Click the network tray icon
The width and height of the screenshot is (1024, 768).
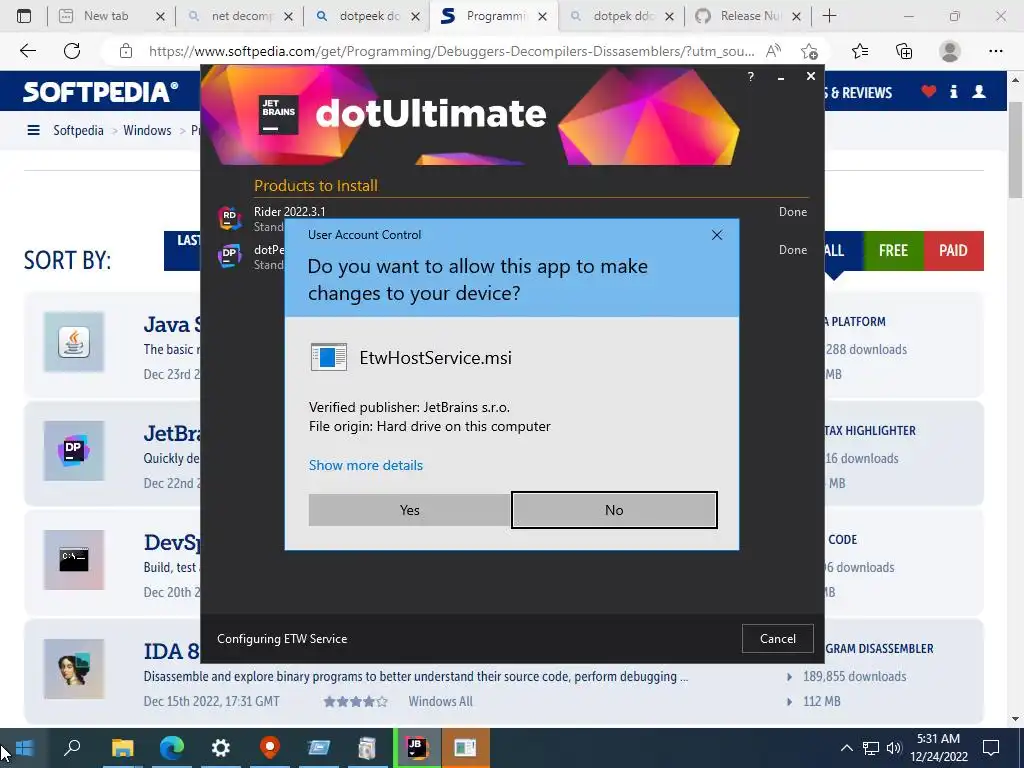[x=871, y=748]
